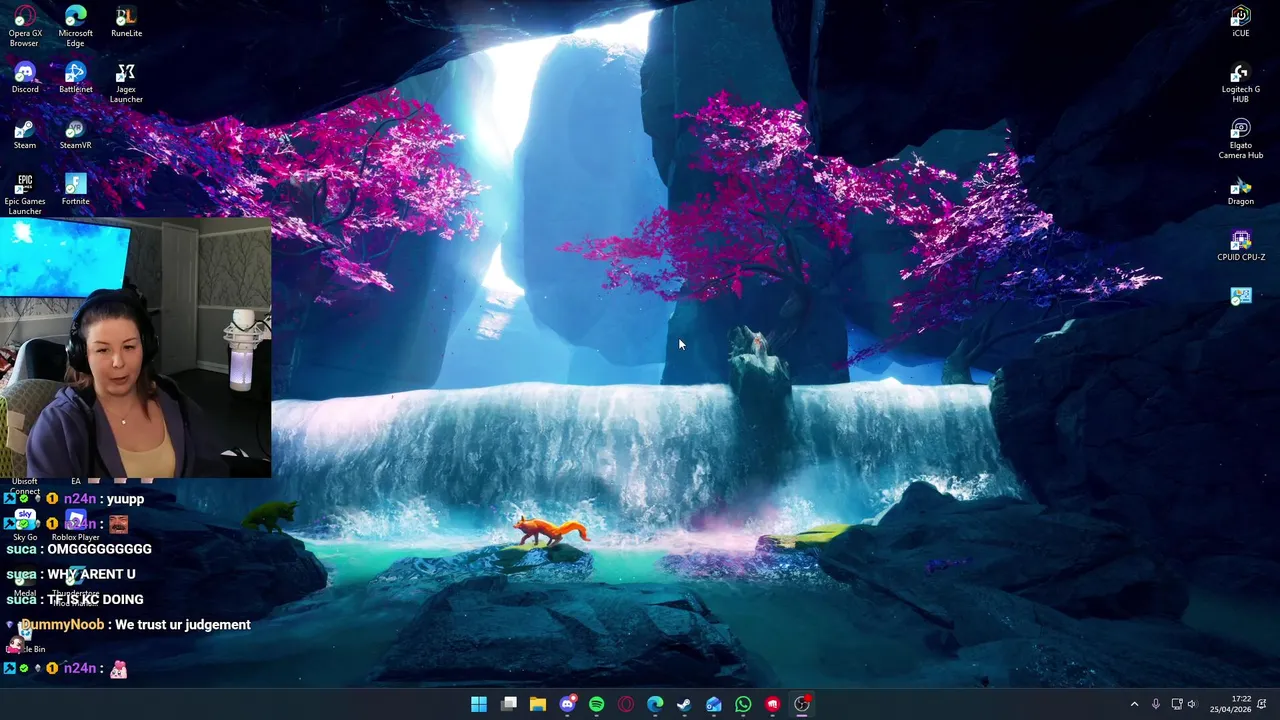
Task: Open the volume control in the tray
Action: pyautogui.click(x=1192, y=704)
